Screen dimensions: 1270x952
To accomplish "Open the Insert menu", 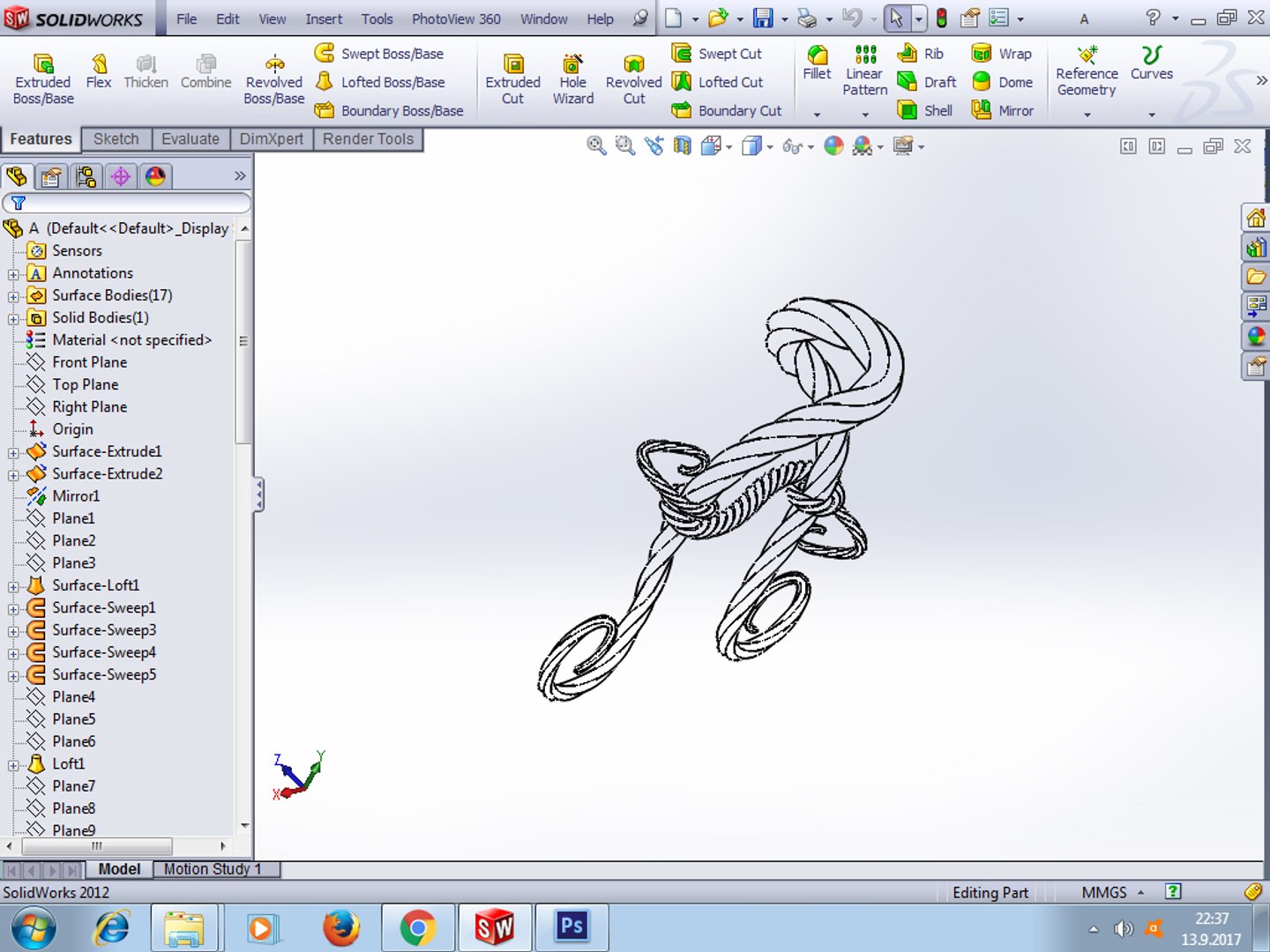I will 324,19.
